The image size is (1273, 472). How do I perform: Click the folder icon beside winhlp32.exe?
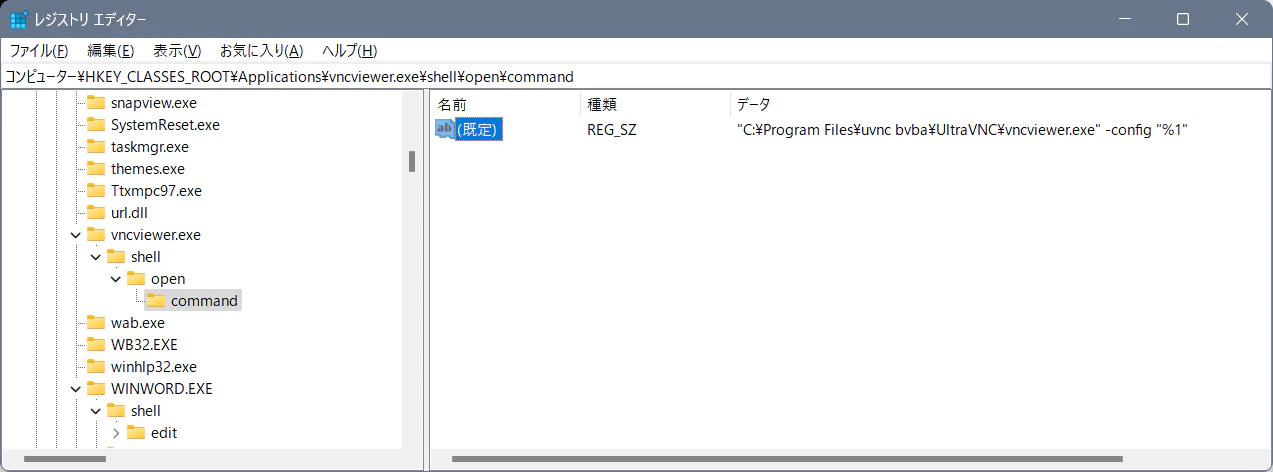pyautogui.click(x=96, y=367)
